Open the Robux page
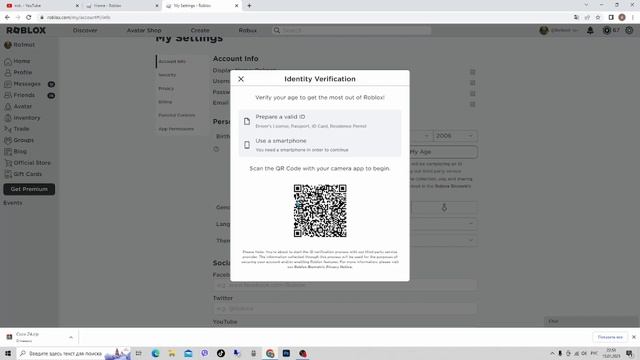 (x=247, y=30)
